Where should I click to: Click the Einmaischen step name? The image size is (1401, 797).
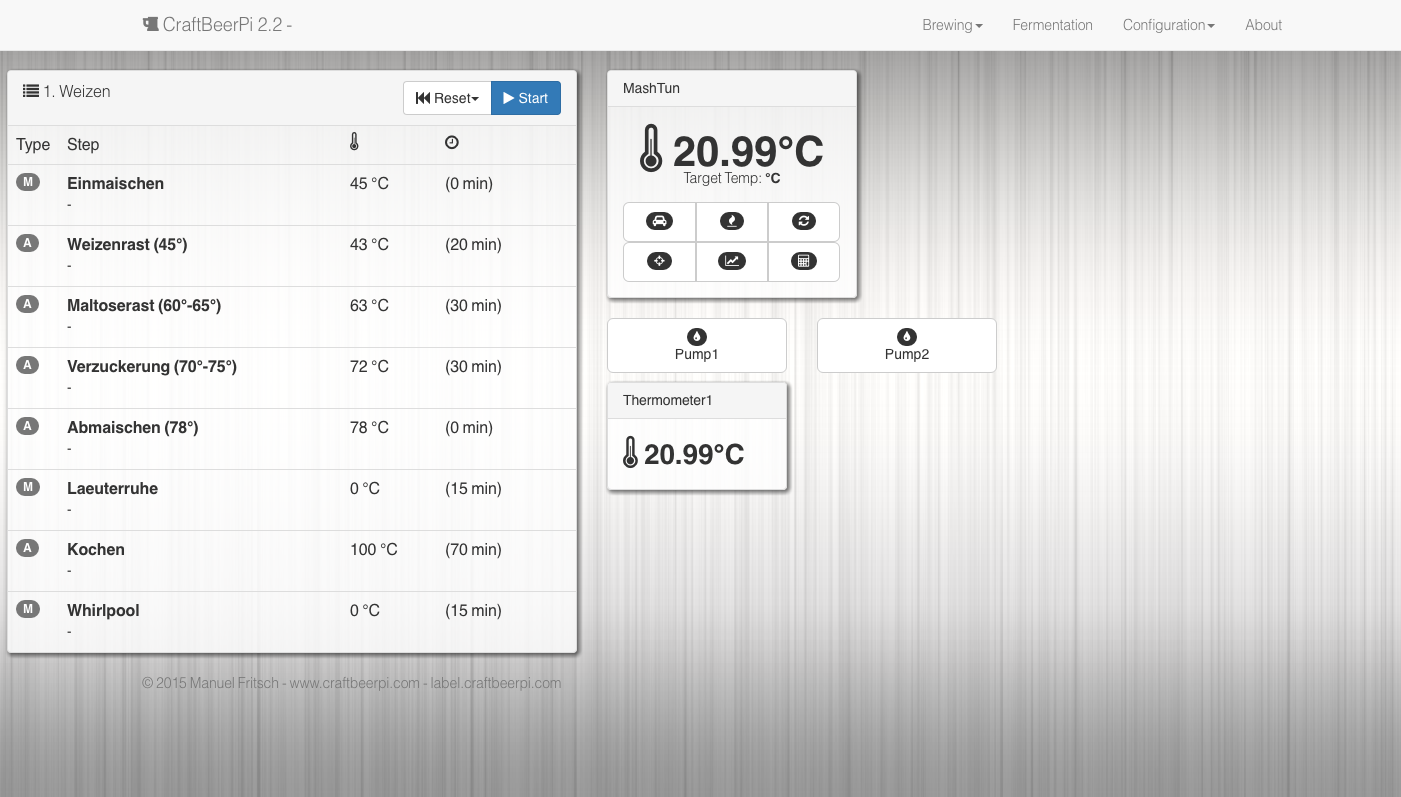pyautogui.click(x=115, y=183)
